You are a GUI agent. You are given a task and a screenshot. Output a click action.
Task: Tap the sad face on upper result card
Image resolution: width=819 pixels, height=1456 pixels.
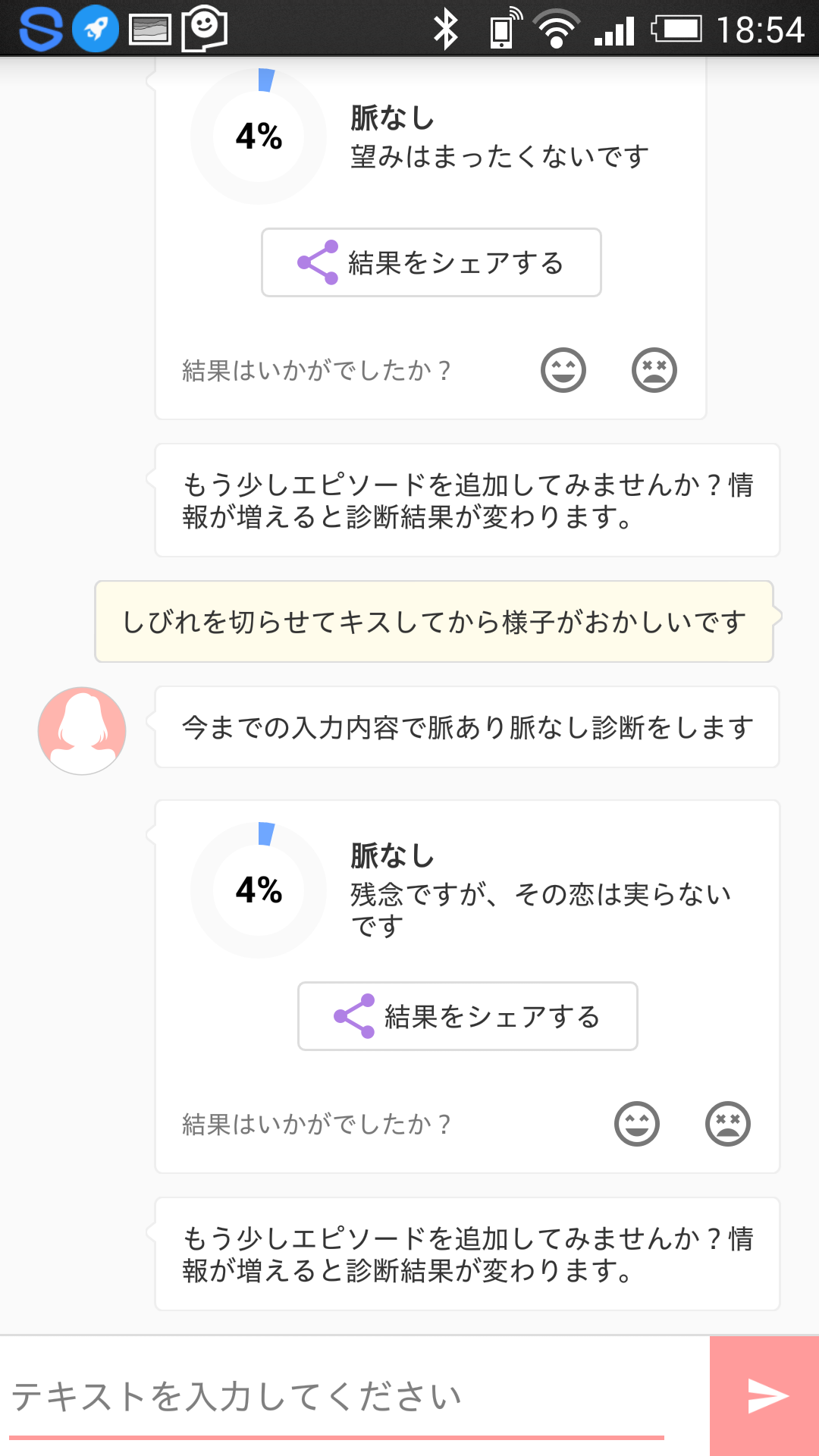[x=654, y=370]
